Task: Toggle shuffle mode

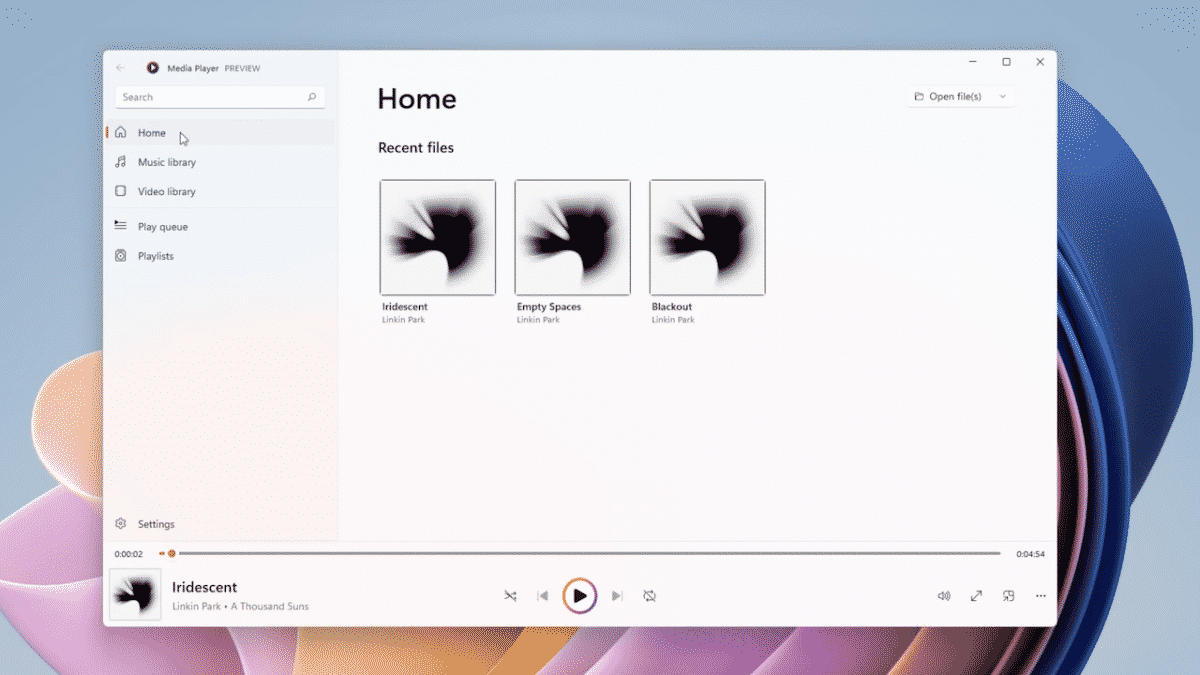Action: click(510, 596)
